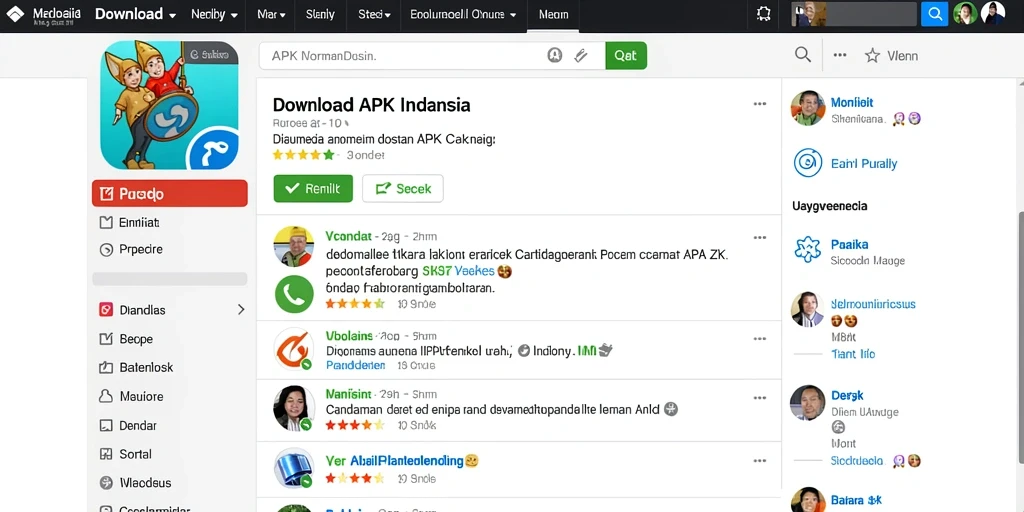Screen dimensions: 1024x512
Task: Select the red Paedo sidebar item
Action: 170,193
